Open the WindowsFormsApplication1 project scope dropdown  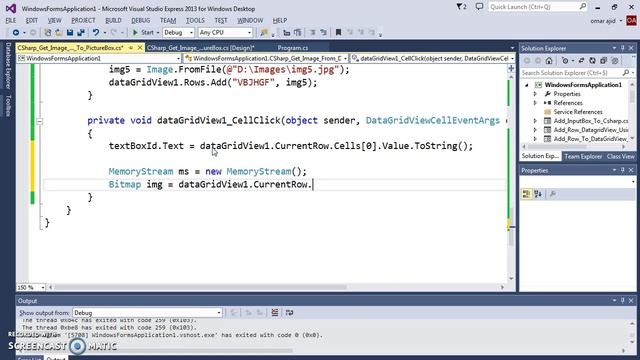tap(99, 58)
